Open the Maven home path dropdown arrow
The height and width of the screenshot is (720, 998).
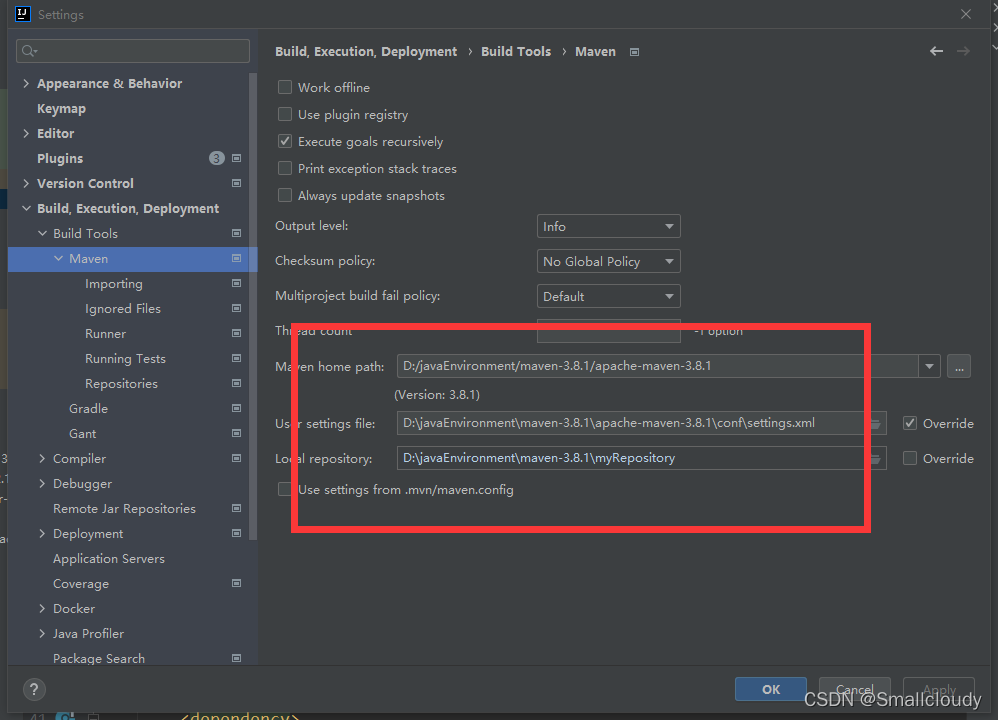click(x=929, y=366)
